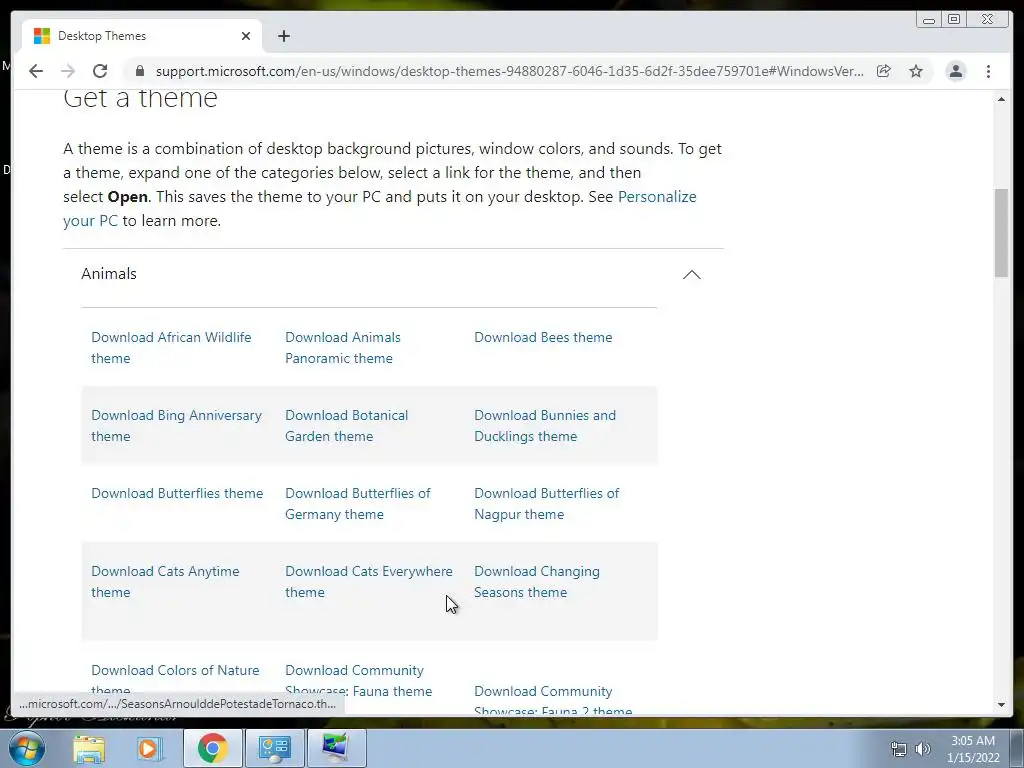The image size is (1024, 768).
Task: Open the Personalization monitor taskbar icon
Action: pos(336,748)
